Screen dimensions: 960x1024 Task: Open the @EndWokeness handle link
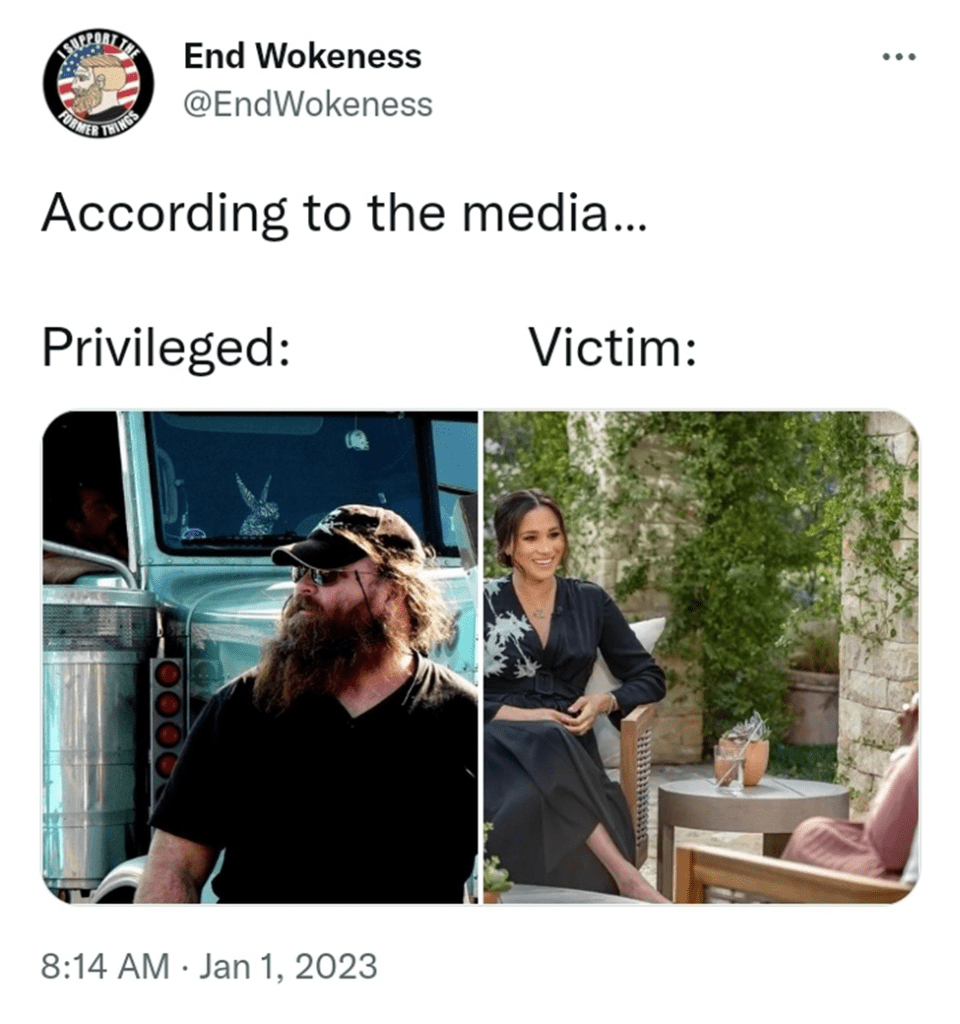tap(308, 104)
